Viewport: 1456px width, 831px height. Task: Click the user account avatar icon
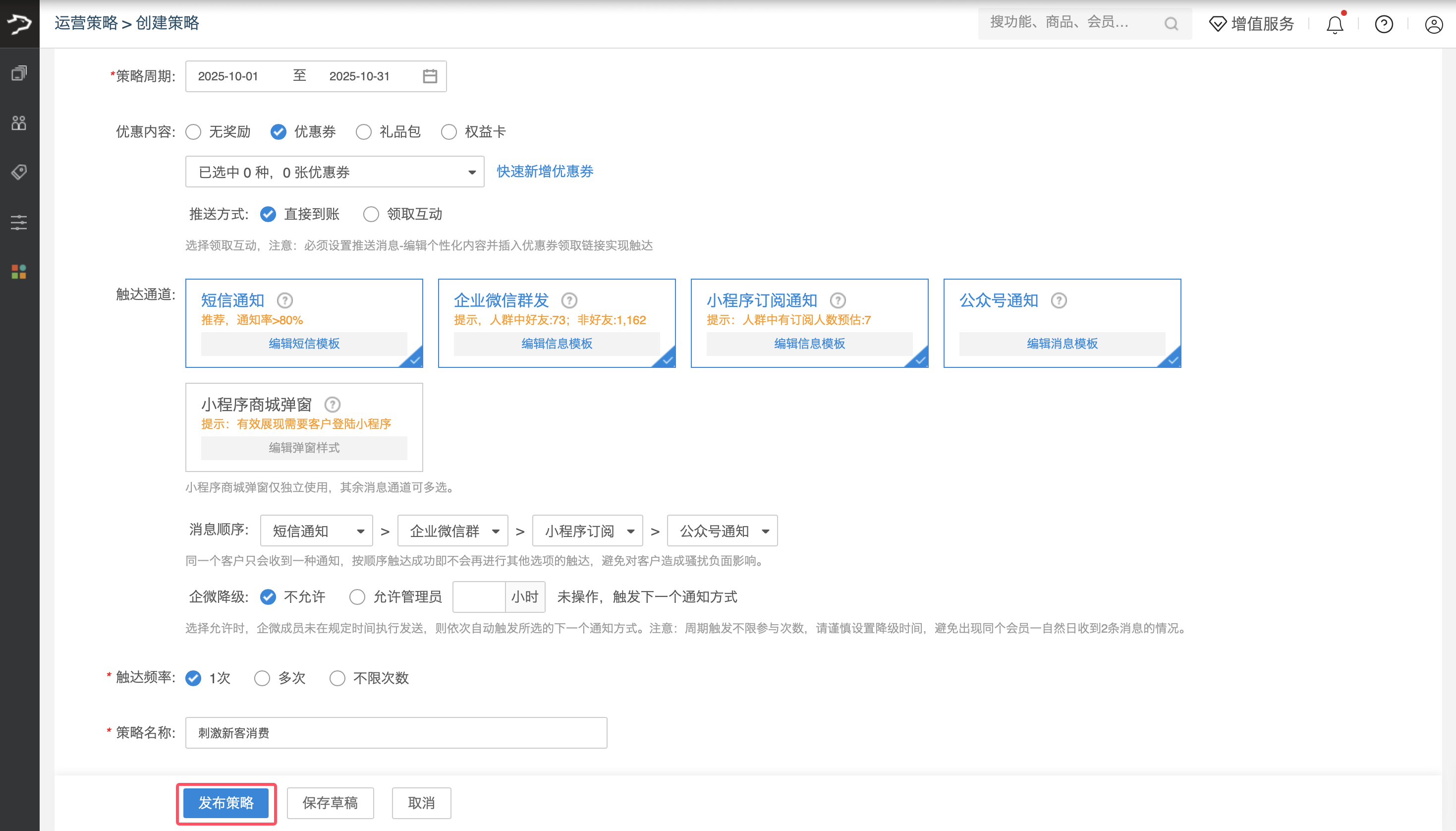1433,24
